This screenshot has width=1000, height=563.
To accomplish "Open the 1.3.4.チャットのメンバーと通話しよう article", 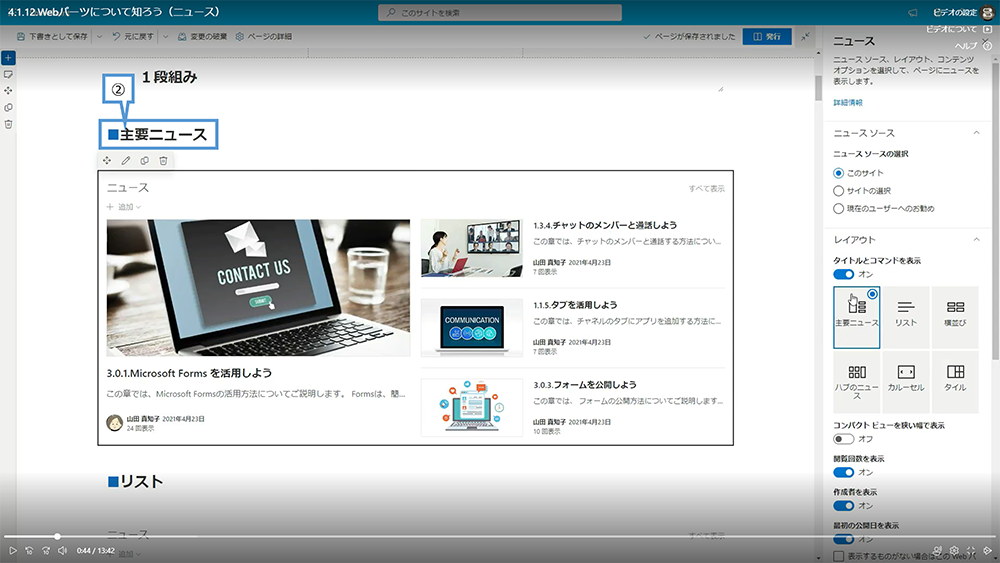I will click(x=605, y=225).
